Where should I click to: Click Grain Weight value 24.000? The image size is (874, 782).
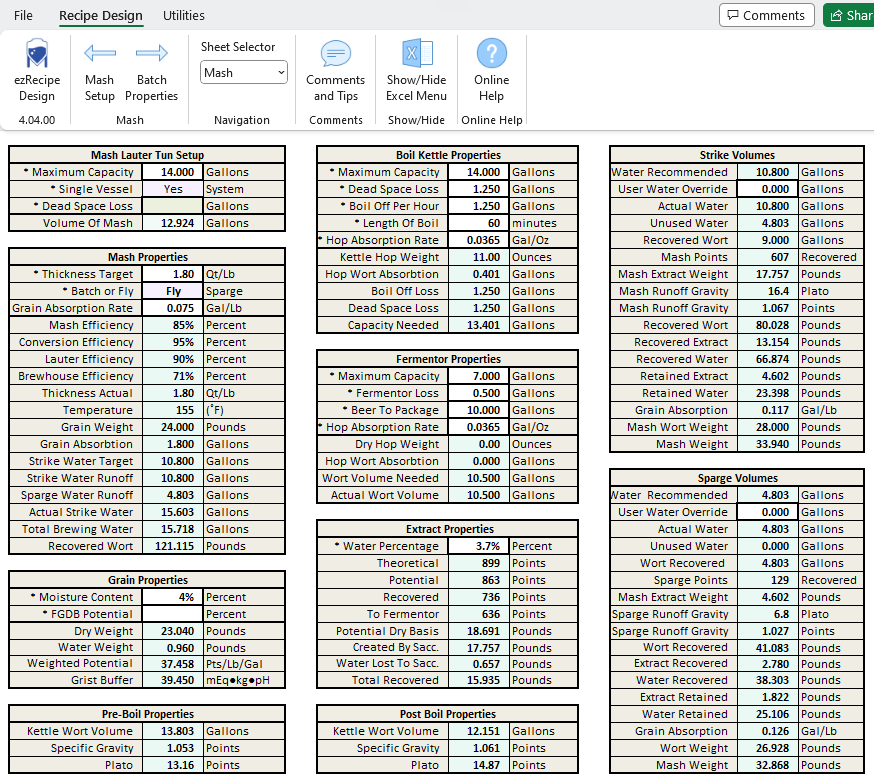coord(172,427)
